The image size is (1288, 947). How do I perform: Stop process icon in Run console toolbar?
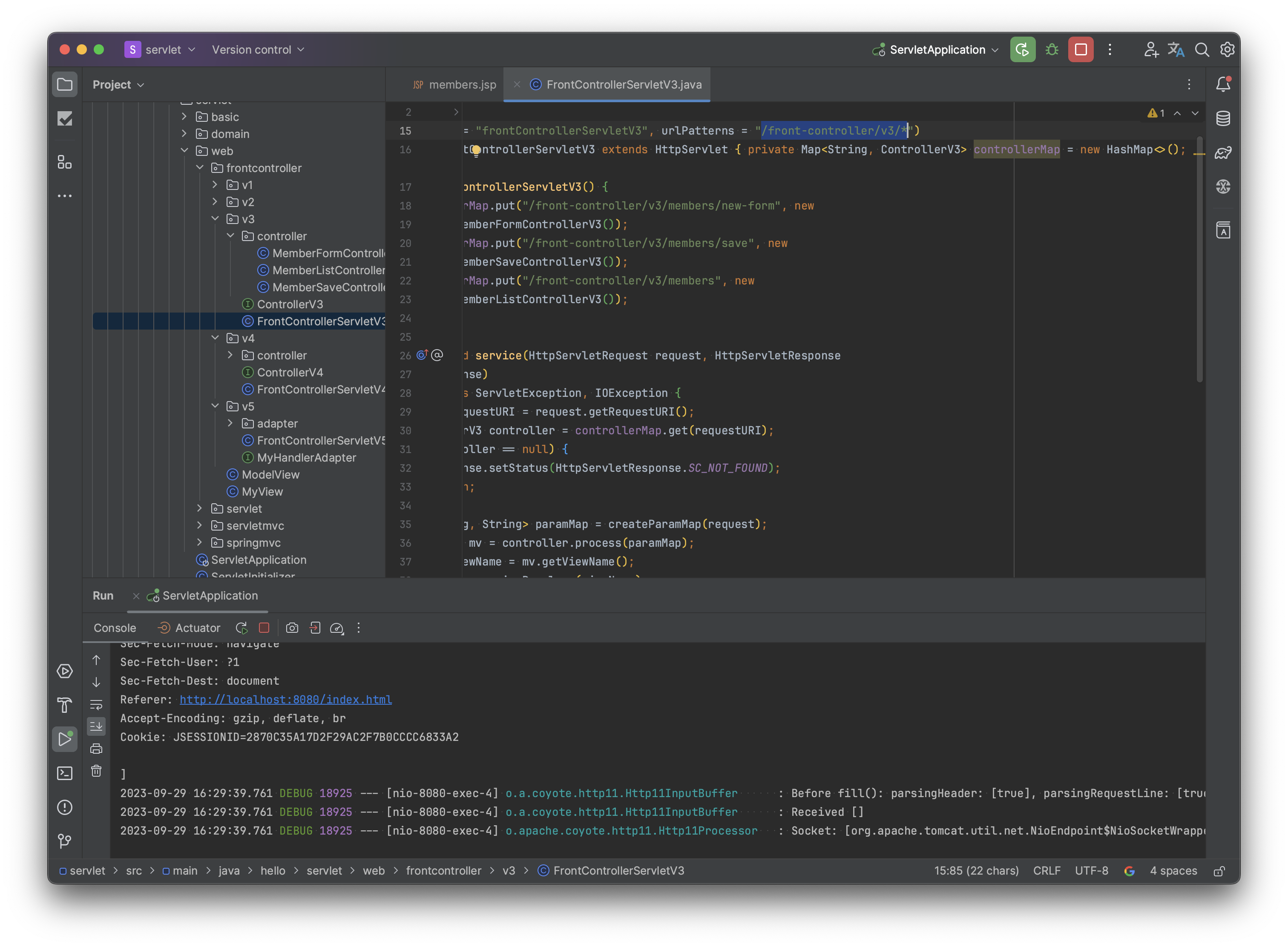264,628
